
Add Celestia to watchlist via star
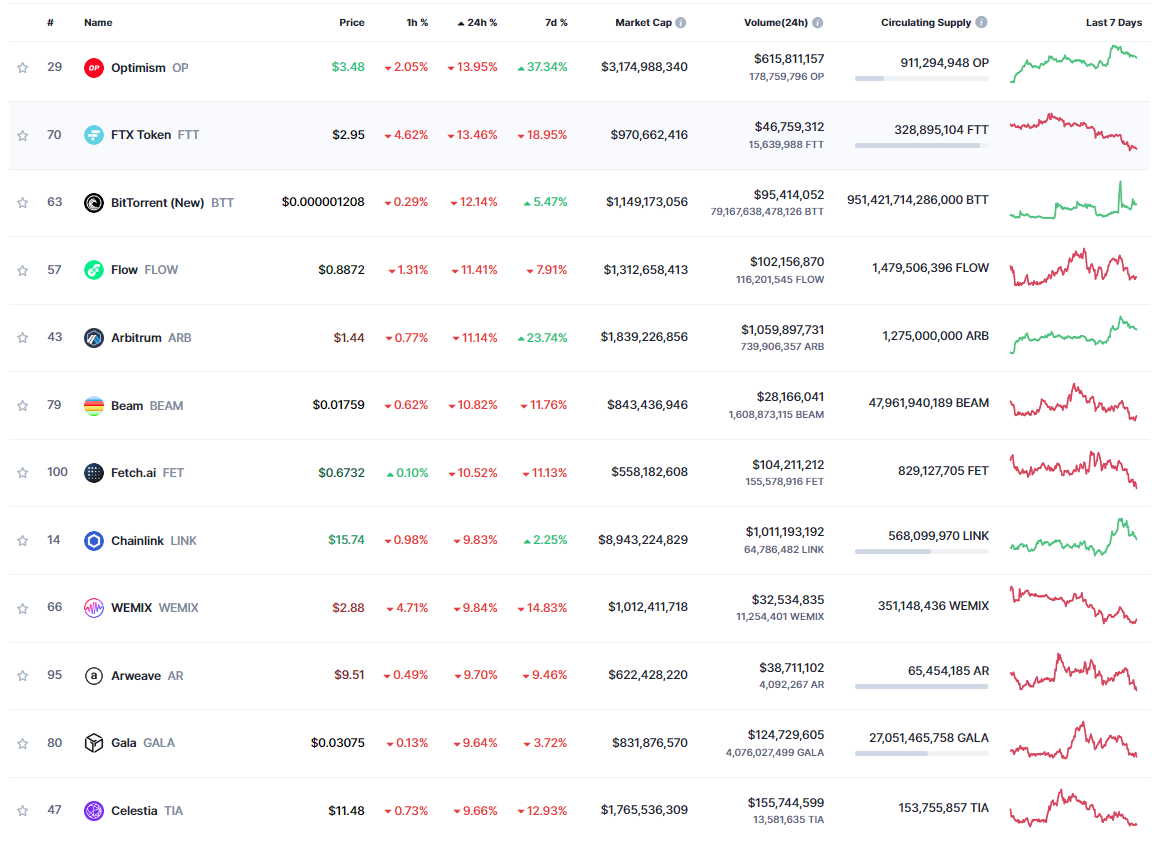23,811
